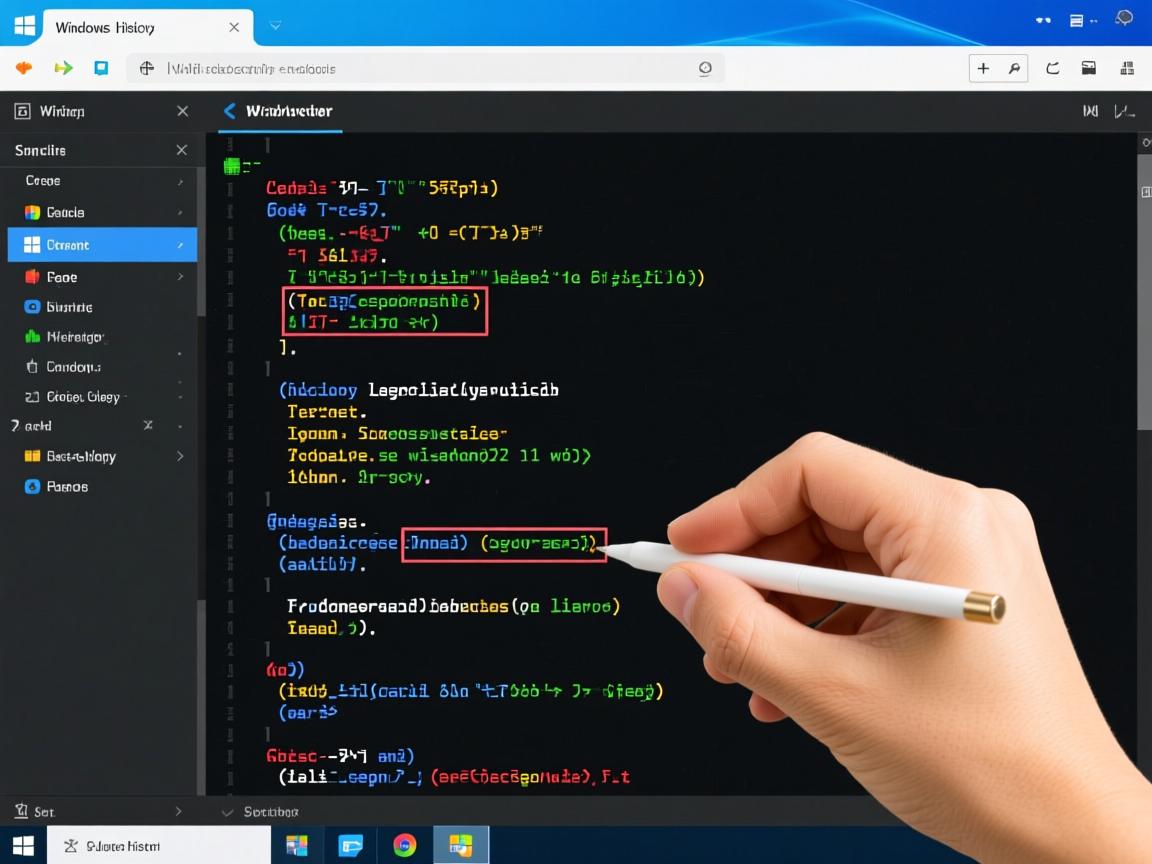Close the Sanclire sidebar panel
Screen dimensions: 1152x864
[x=181, y=150]
